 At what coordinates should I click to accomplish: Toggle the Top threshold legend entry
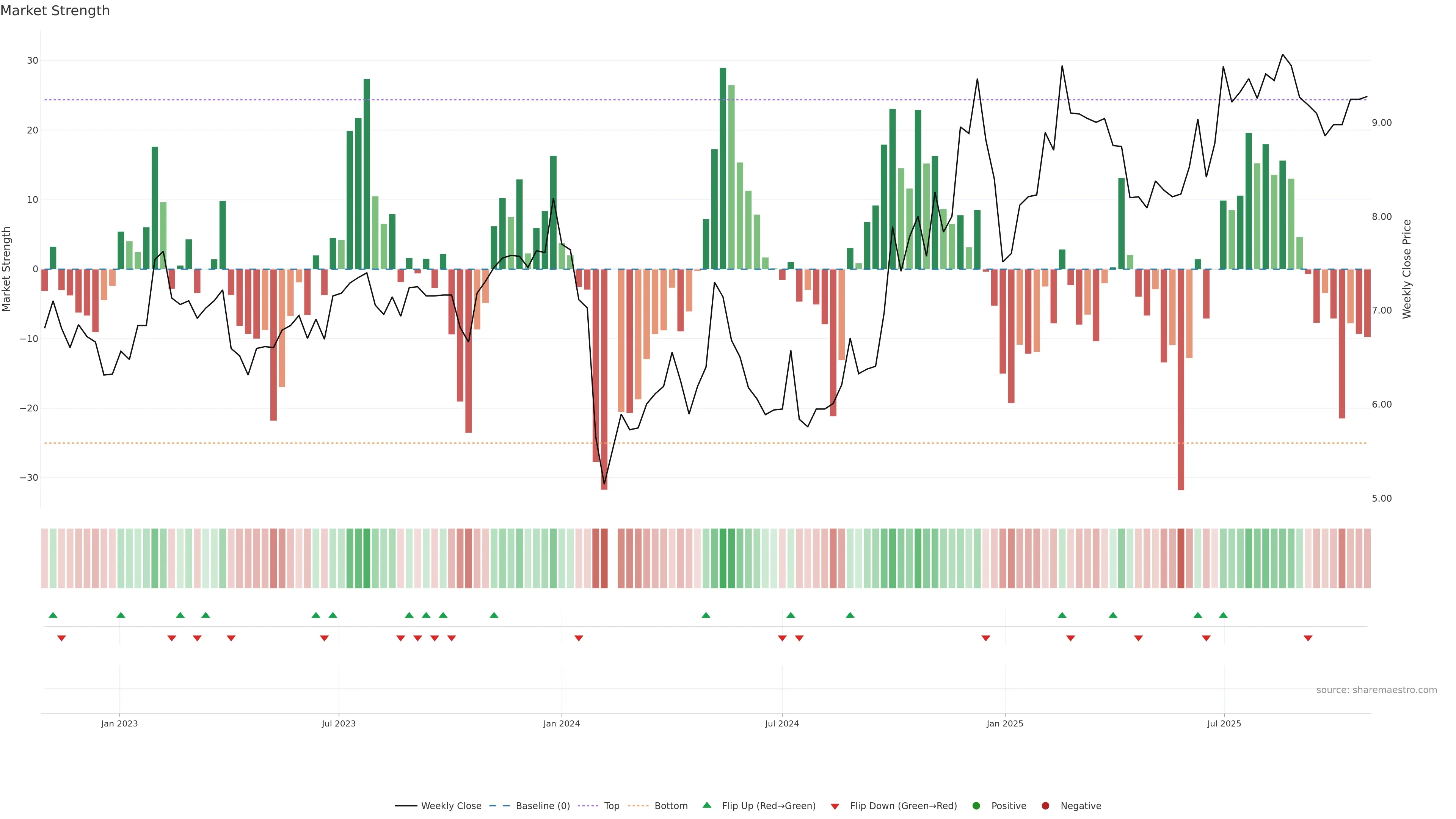coord(611,805)
